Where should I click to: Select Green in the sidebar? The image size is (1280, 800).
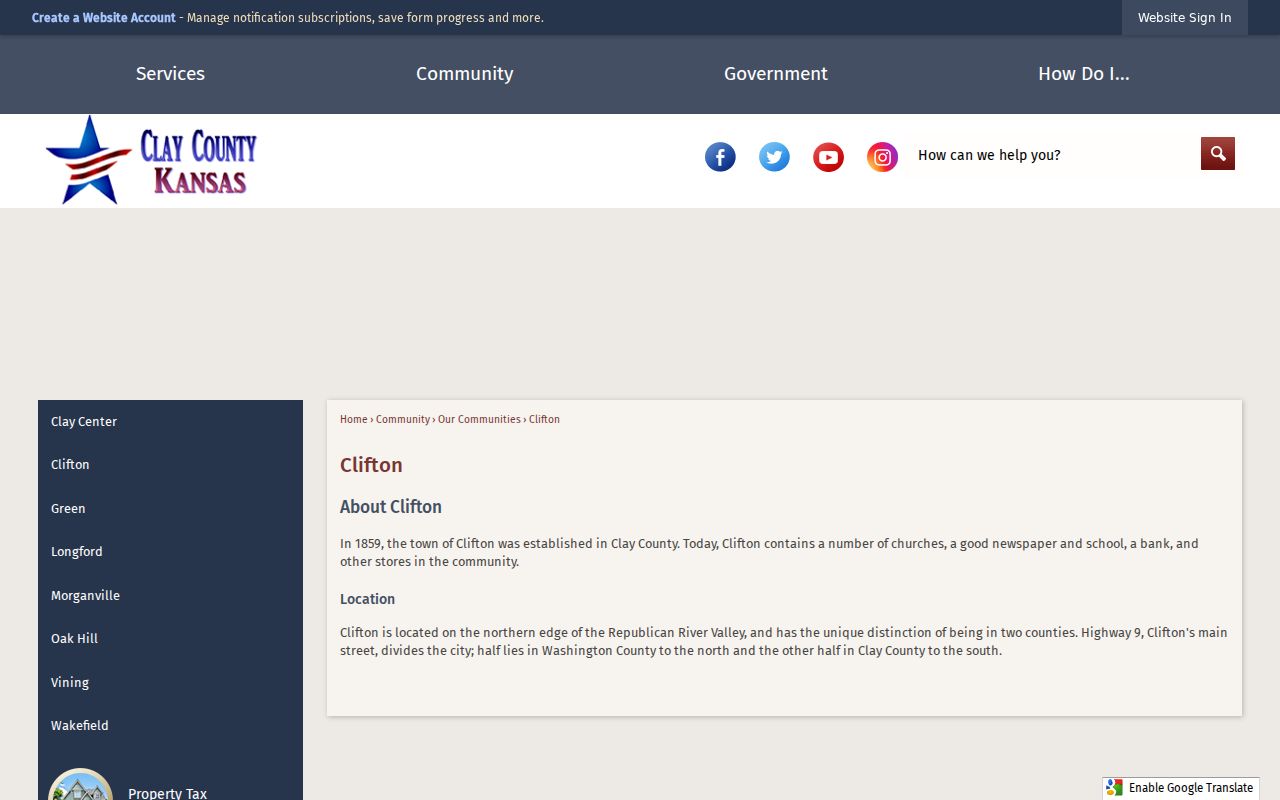[x=170, y=509]
